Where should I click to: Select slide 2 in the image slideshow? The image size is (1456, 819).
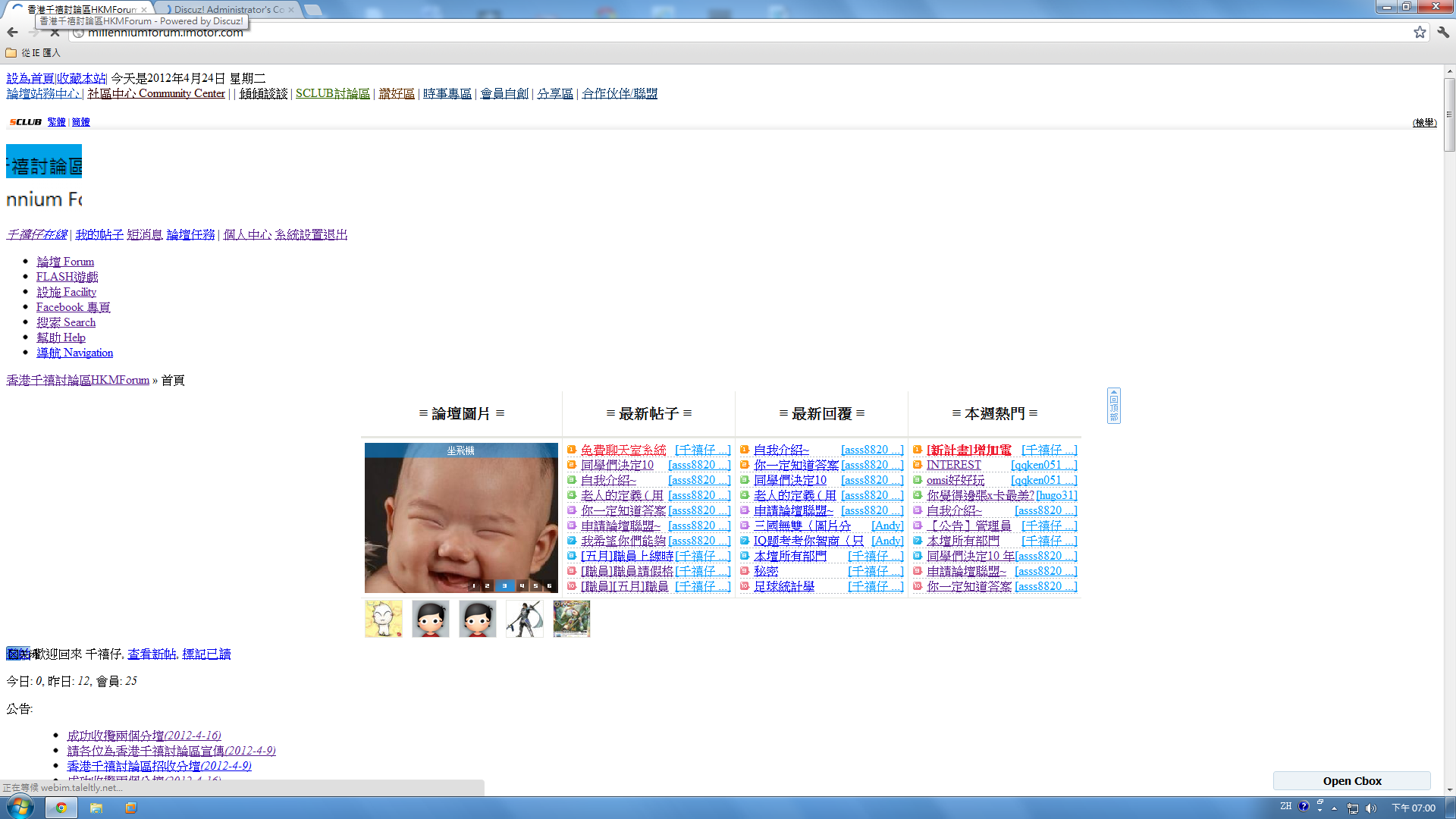click(488, 585)
